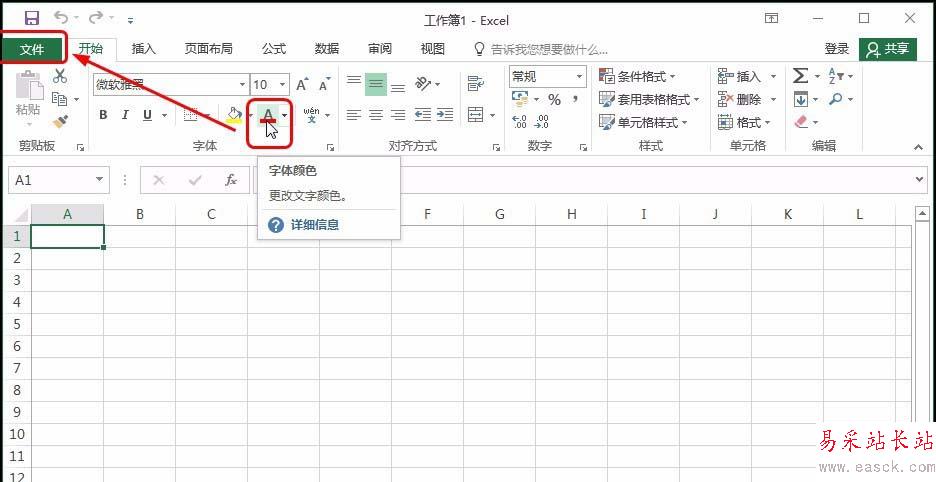Open 套用表格格式 table format menu

tap(648, 99)
